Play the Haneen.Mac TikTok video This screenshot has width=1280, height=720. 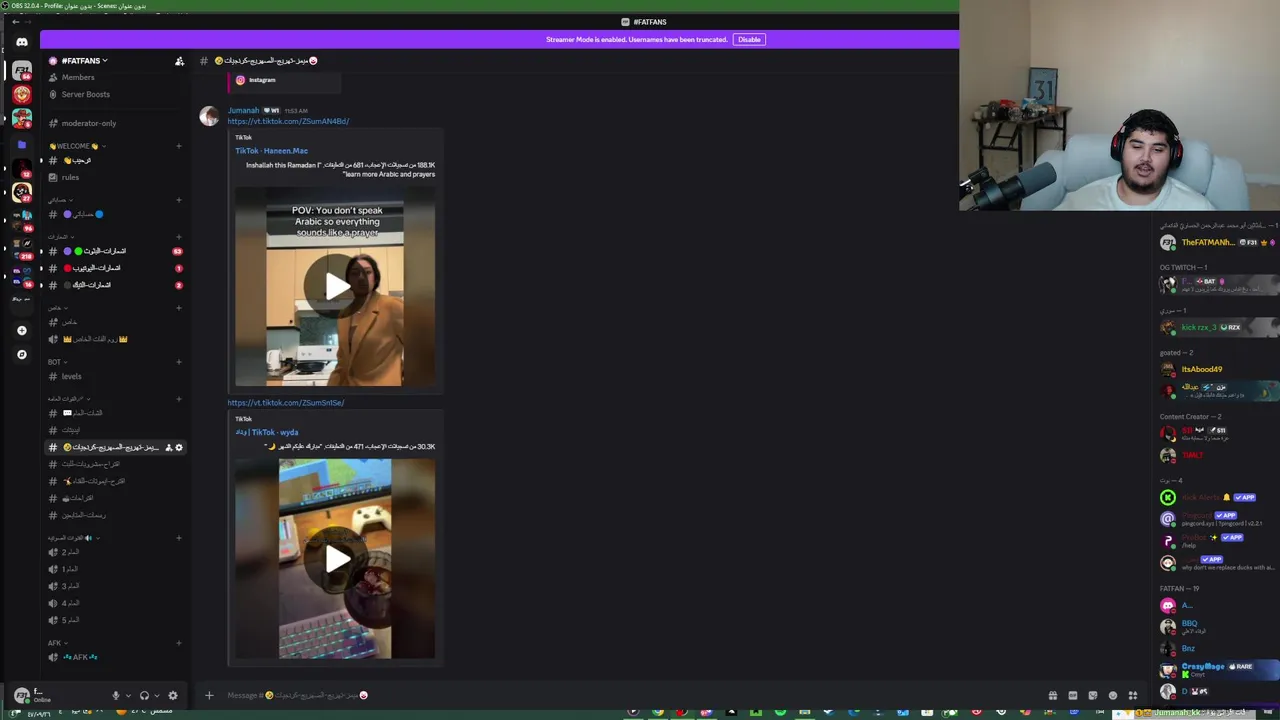pos(336,287)
